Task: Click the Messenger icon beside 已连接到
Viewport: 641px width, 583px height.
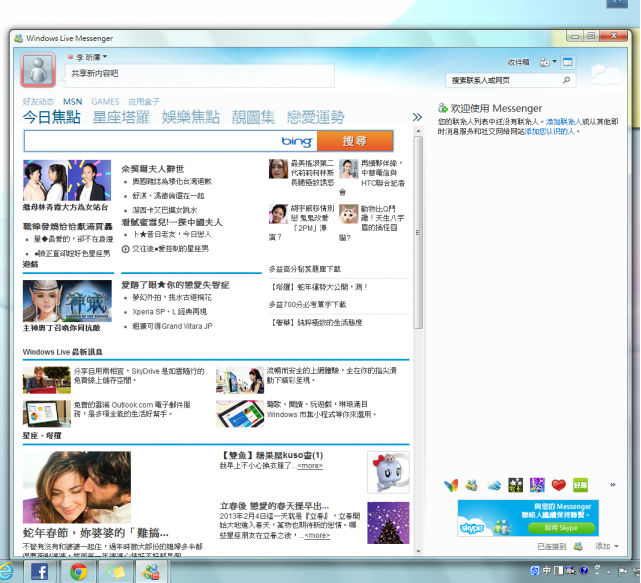Action: [578, 546]
